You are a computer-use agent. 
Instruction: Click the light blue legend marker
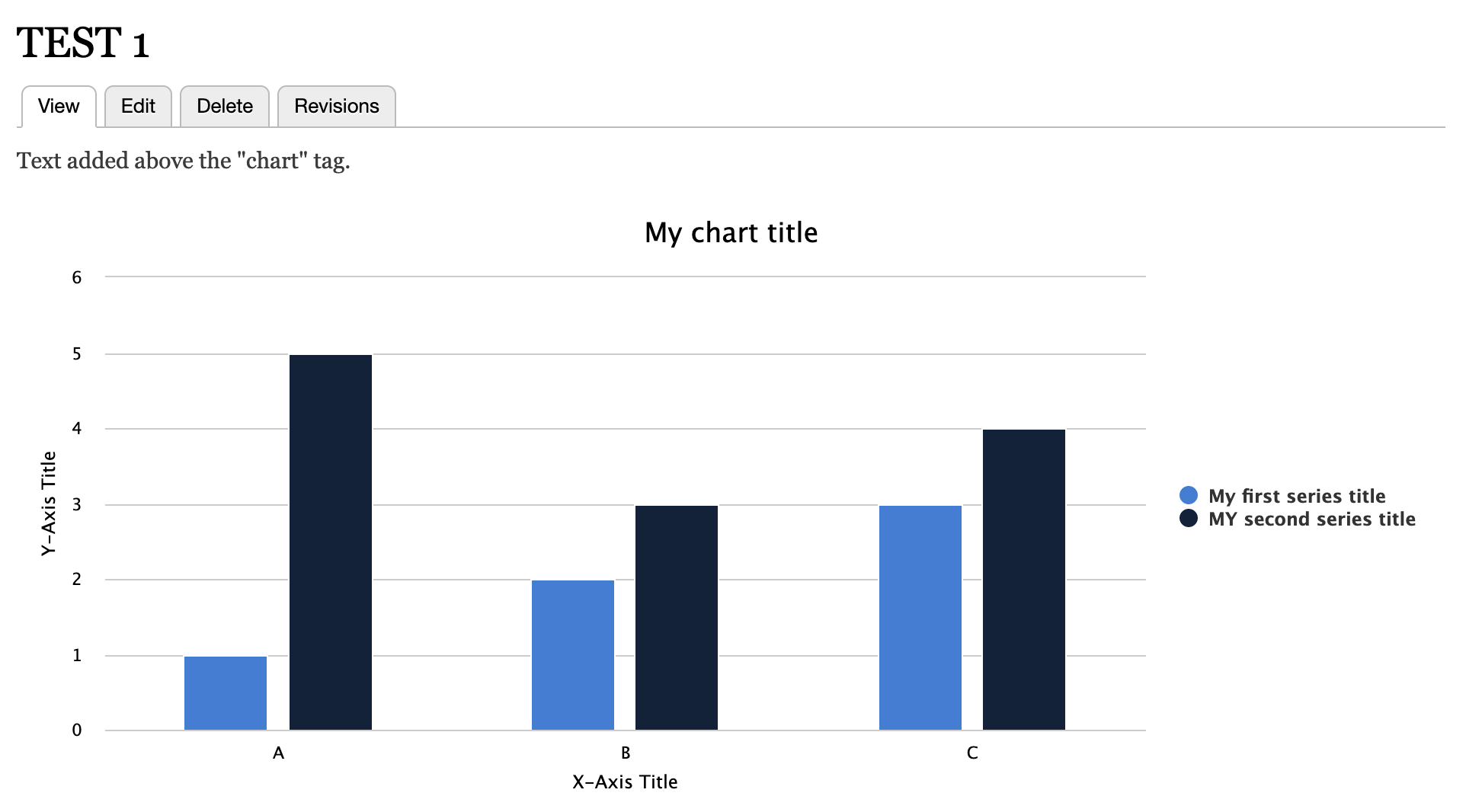click(1189, 496)
